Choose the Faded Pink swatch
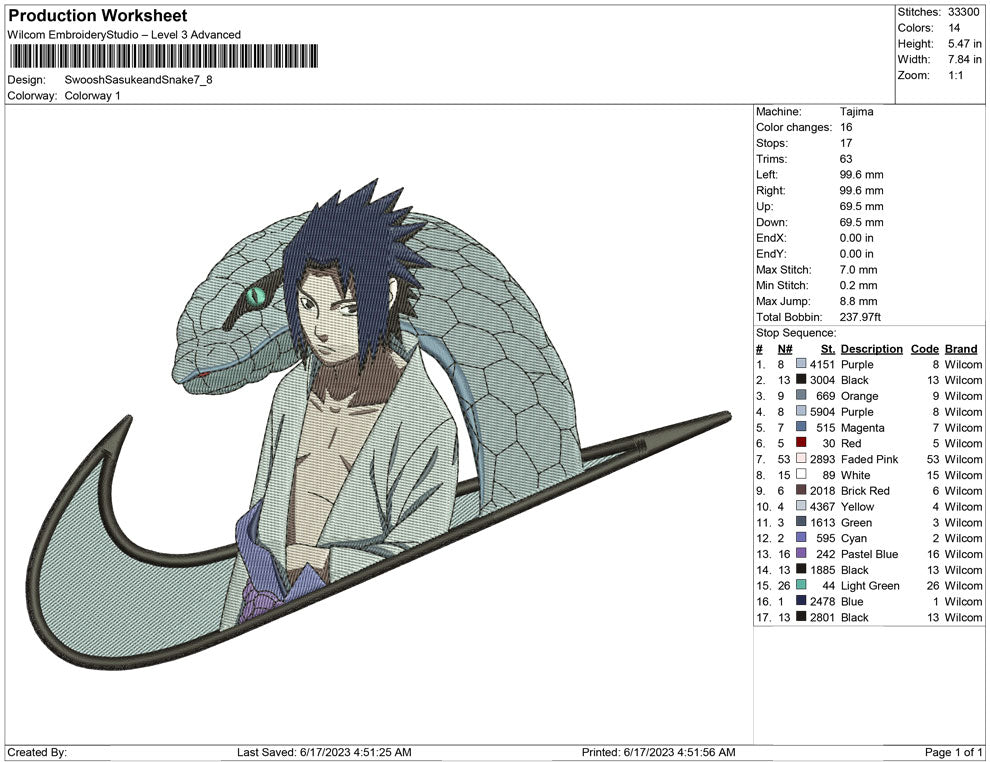The height and width of the screenshot is (762, 990). click(801, 459)
